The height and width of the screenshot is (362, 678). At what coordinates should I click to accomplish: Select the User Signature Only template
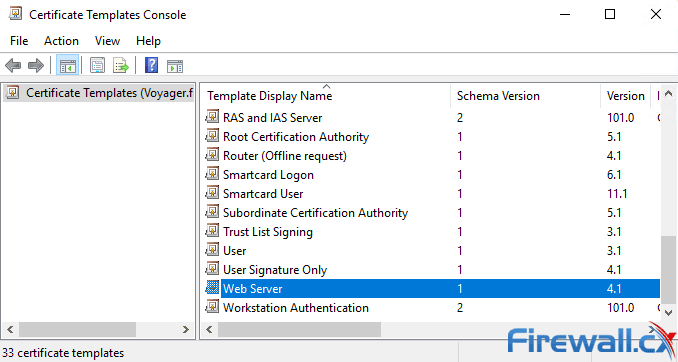[275, 270]
